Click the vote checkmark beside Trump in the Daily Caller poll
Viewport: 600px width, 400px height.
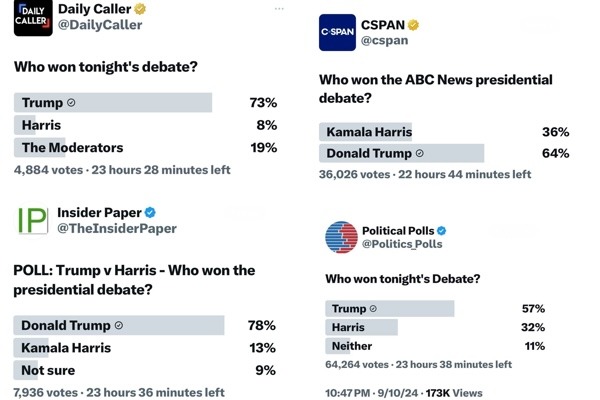pyautogui.click(x=71, y=103)
